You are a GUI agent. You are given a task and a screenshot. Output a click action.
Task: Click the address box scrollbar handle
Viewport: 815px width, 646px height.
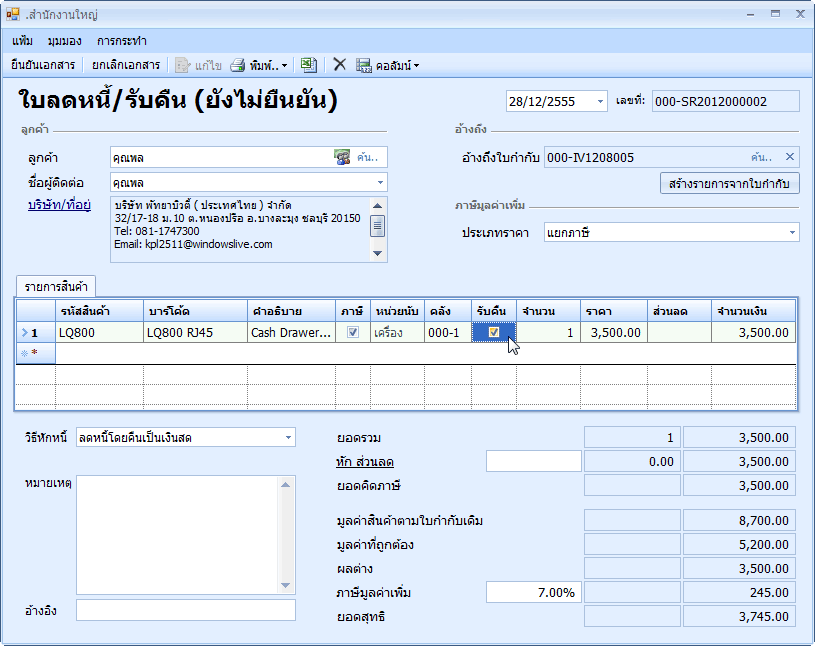[x=378, y=225]
